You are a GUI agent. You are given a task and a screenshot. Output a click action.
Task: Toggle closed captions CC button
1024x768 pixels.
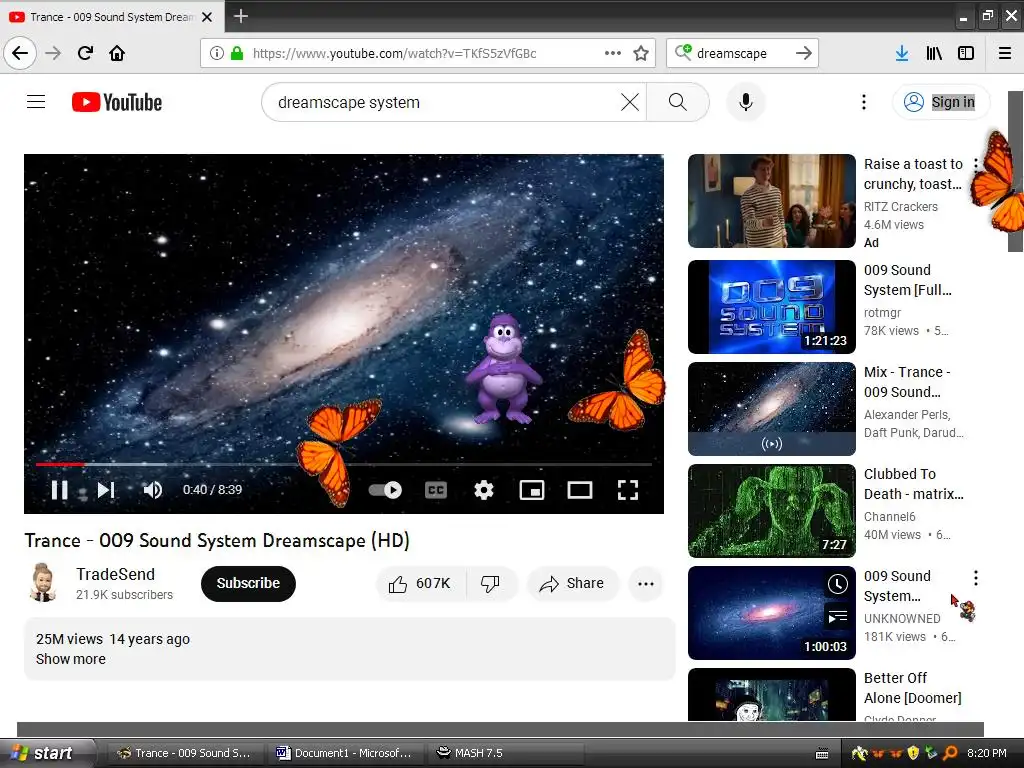pos(436,490)
